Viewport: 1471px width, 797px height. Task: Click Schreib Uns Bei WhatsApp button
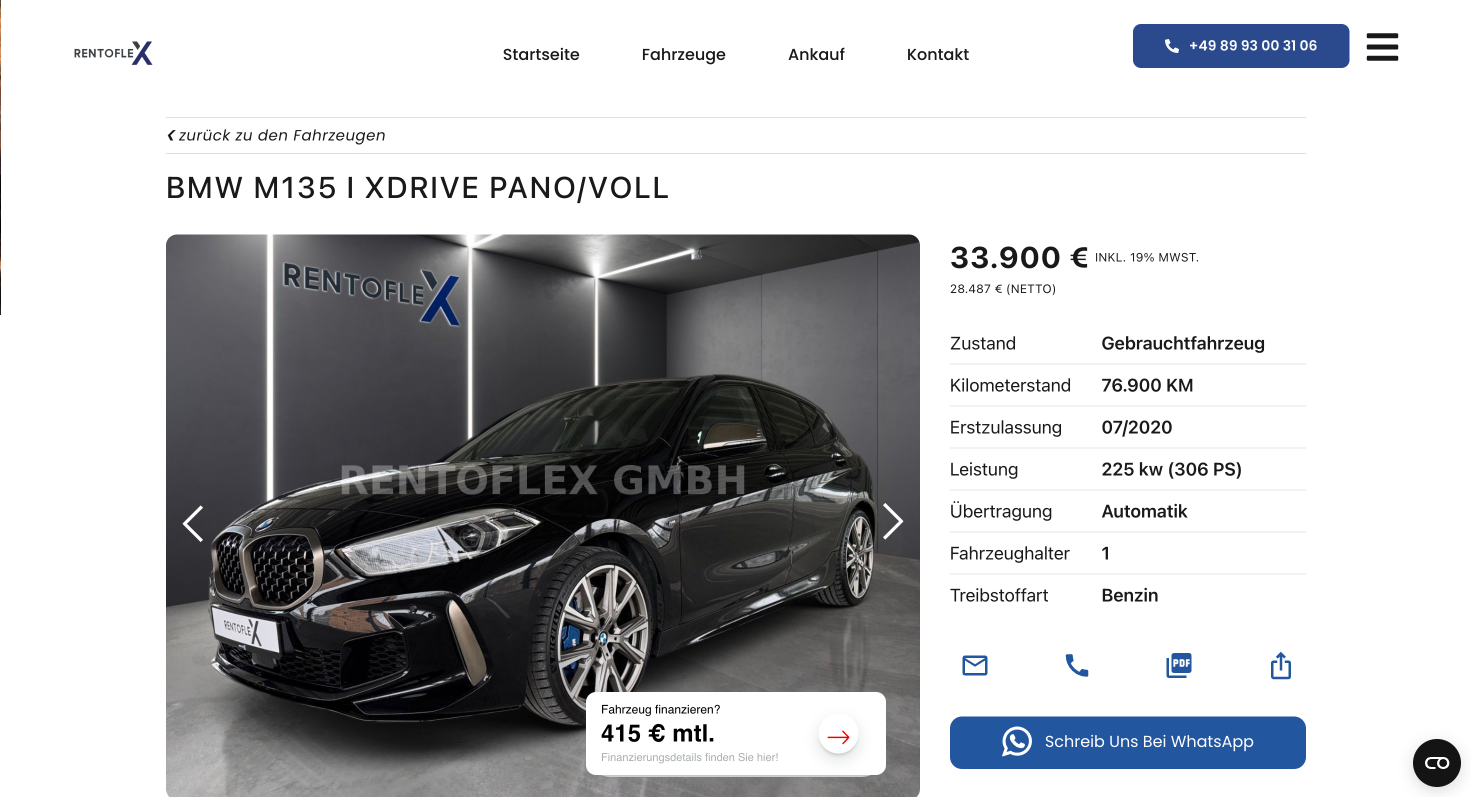coord(1128,742)
